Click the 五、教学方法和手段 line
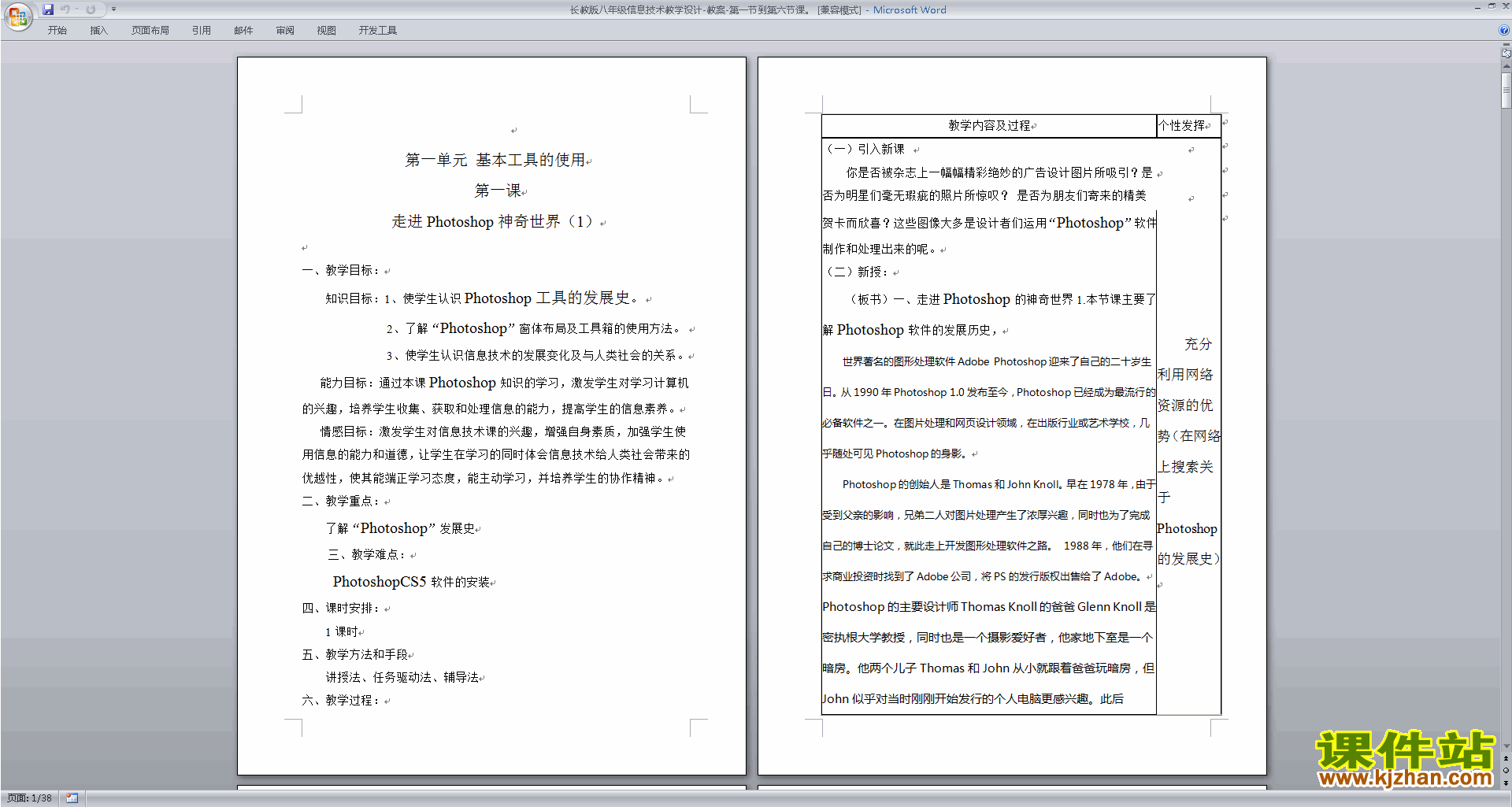The width and height of the screenshot is (1512, 807). click(354, 654)
